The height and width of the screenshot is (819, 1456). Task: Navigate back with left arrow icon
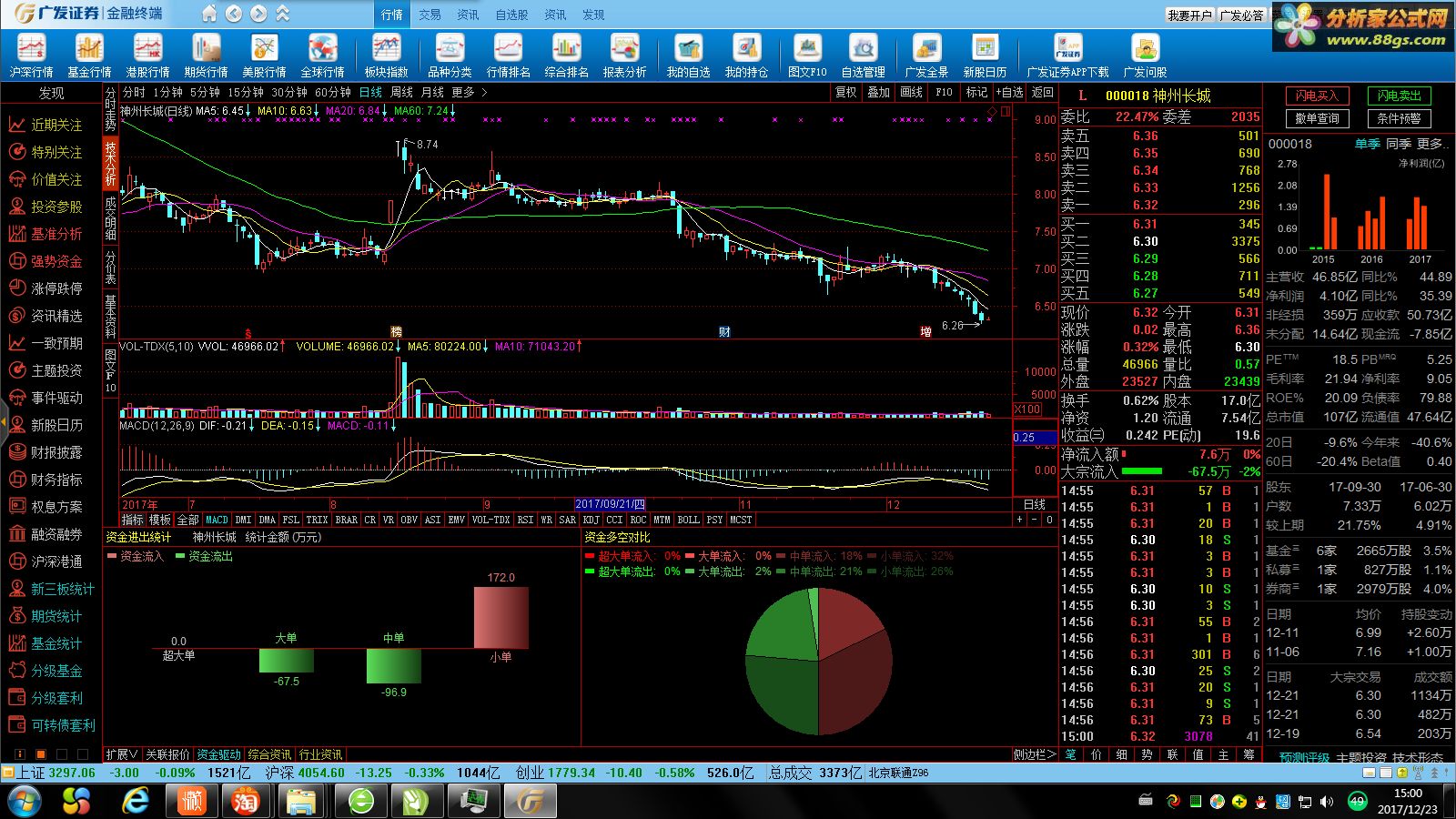click(x=234, y=14)
